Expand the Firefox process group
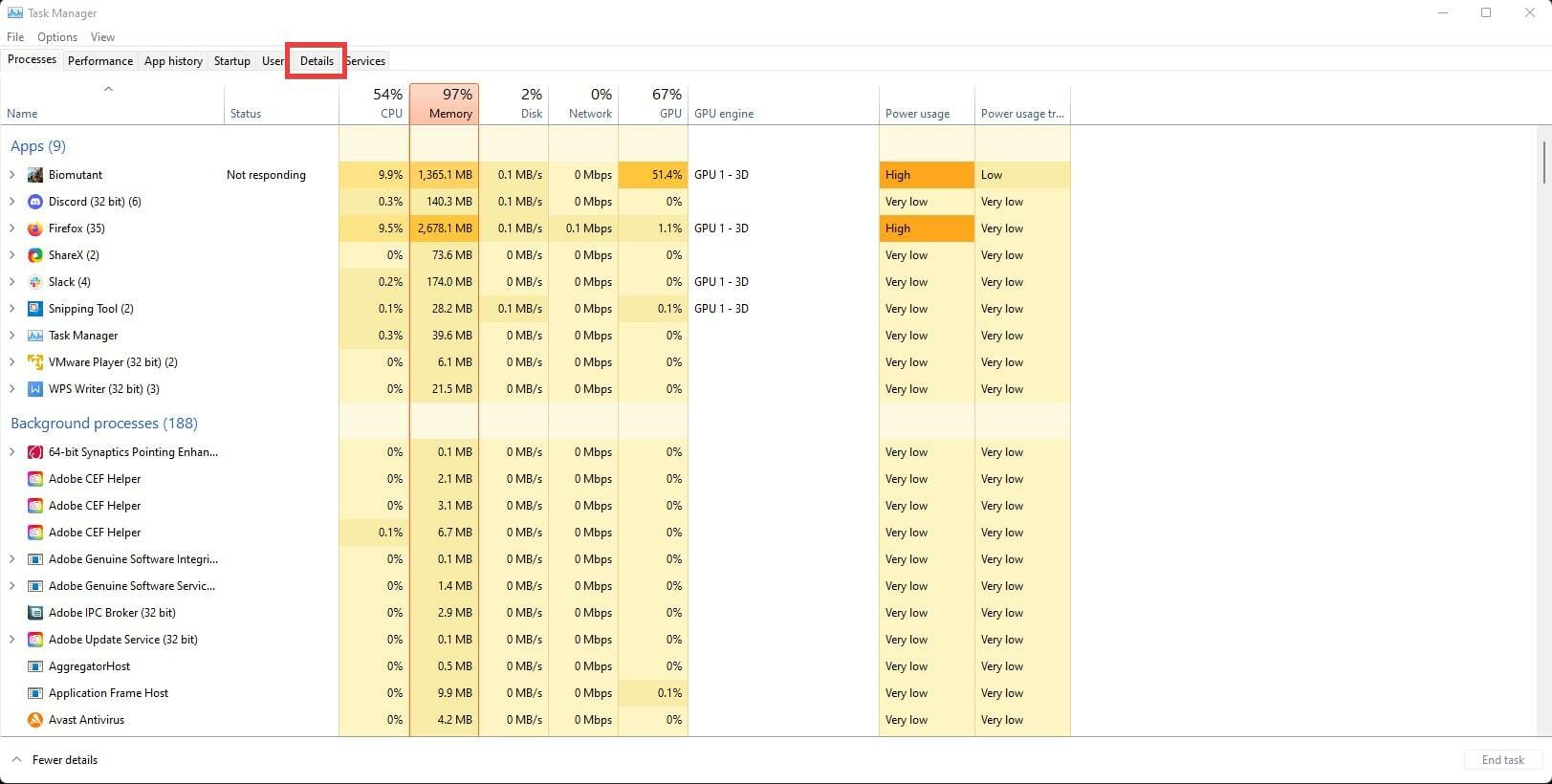The image size is (1552, 784). [12, 229]
